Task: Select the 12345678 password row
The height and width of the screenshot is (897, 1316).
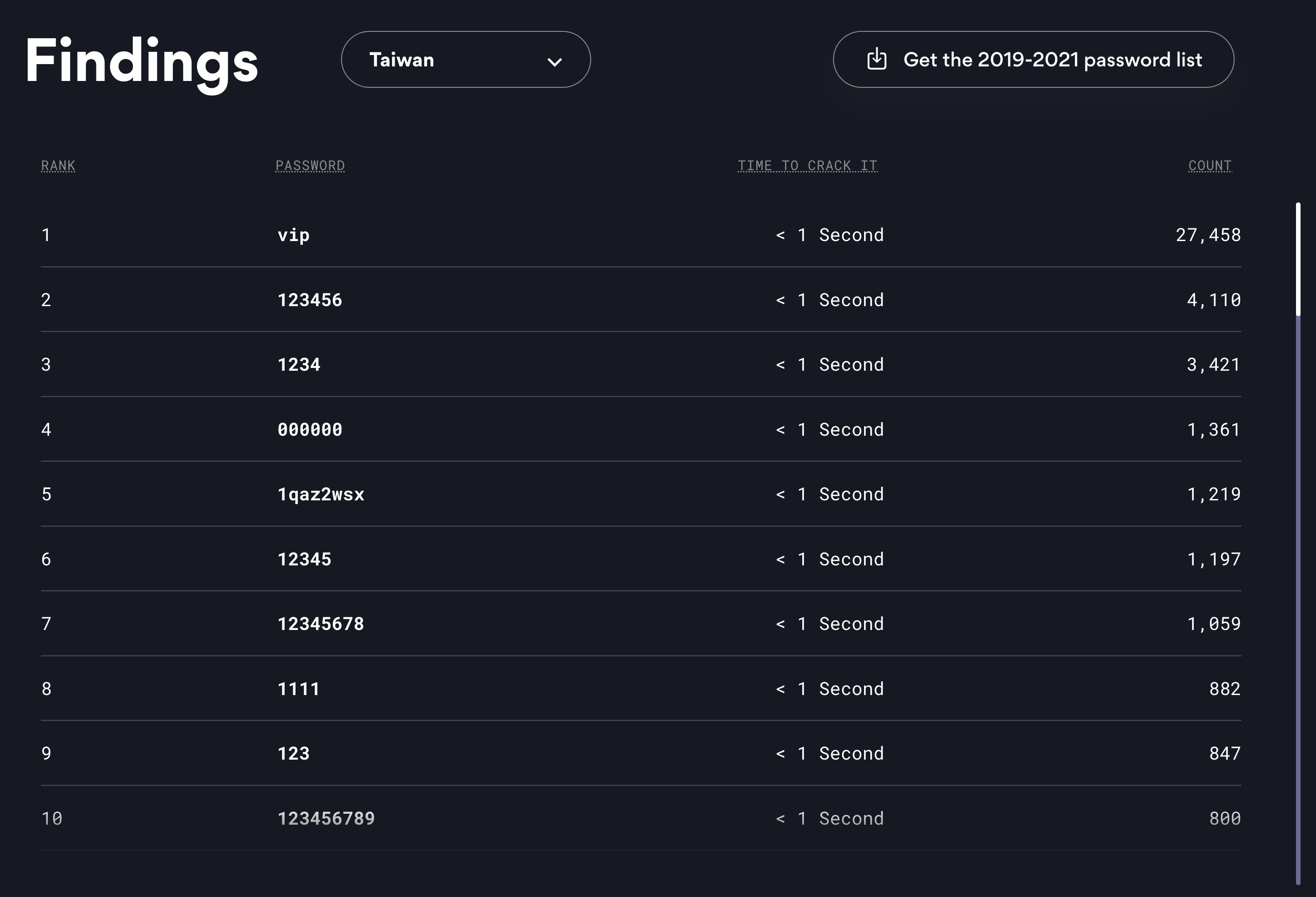Action: (321, 624)
